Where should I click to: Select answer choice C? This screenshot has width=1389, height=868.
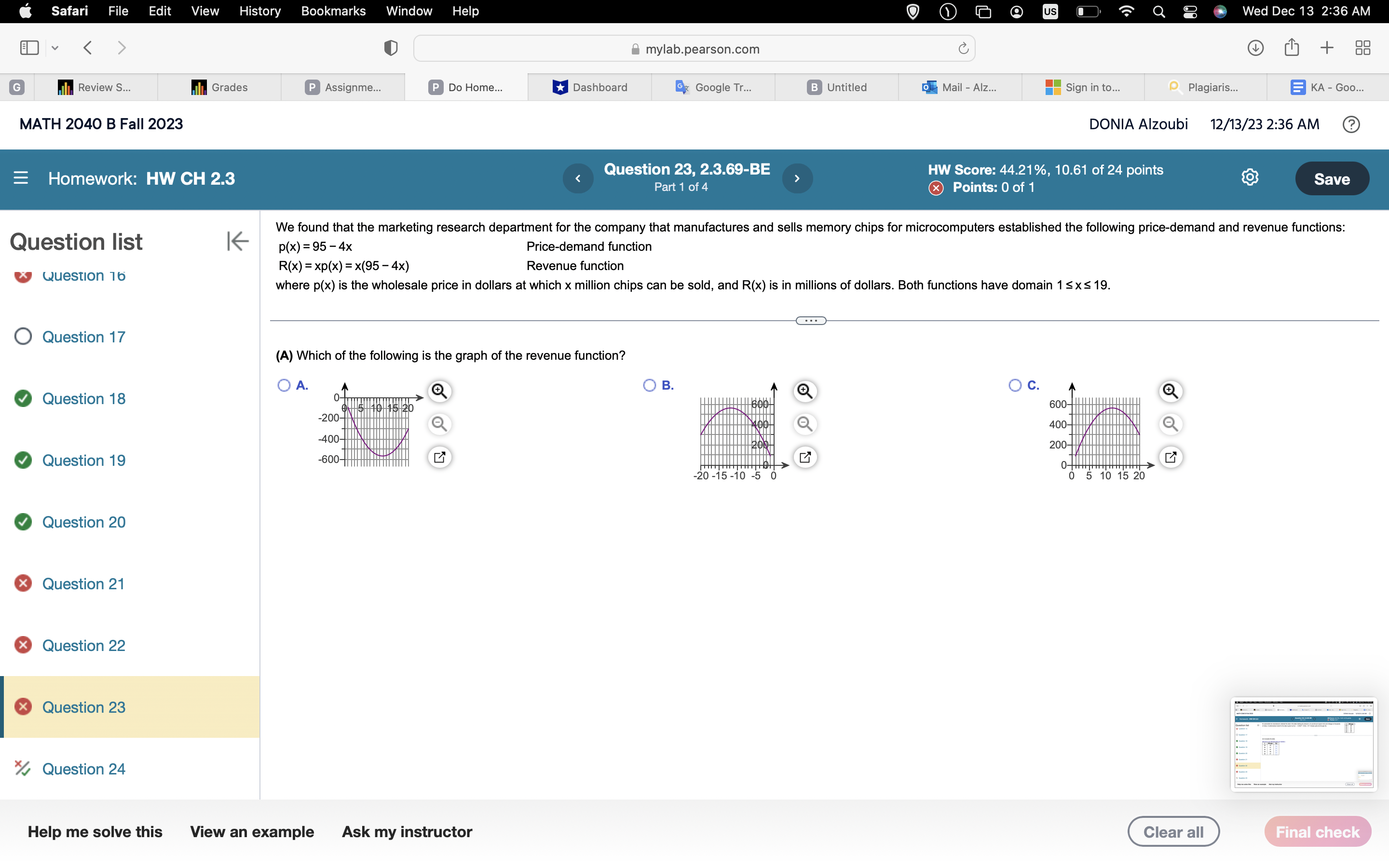[1015, 385]
